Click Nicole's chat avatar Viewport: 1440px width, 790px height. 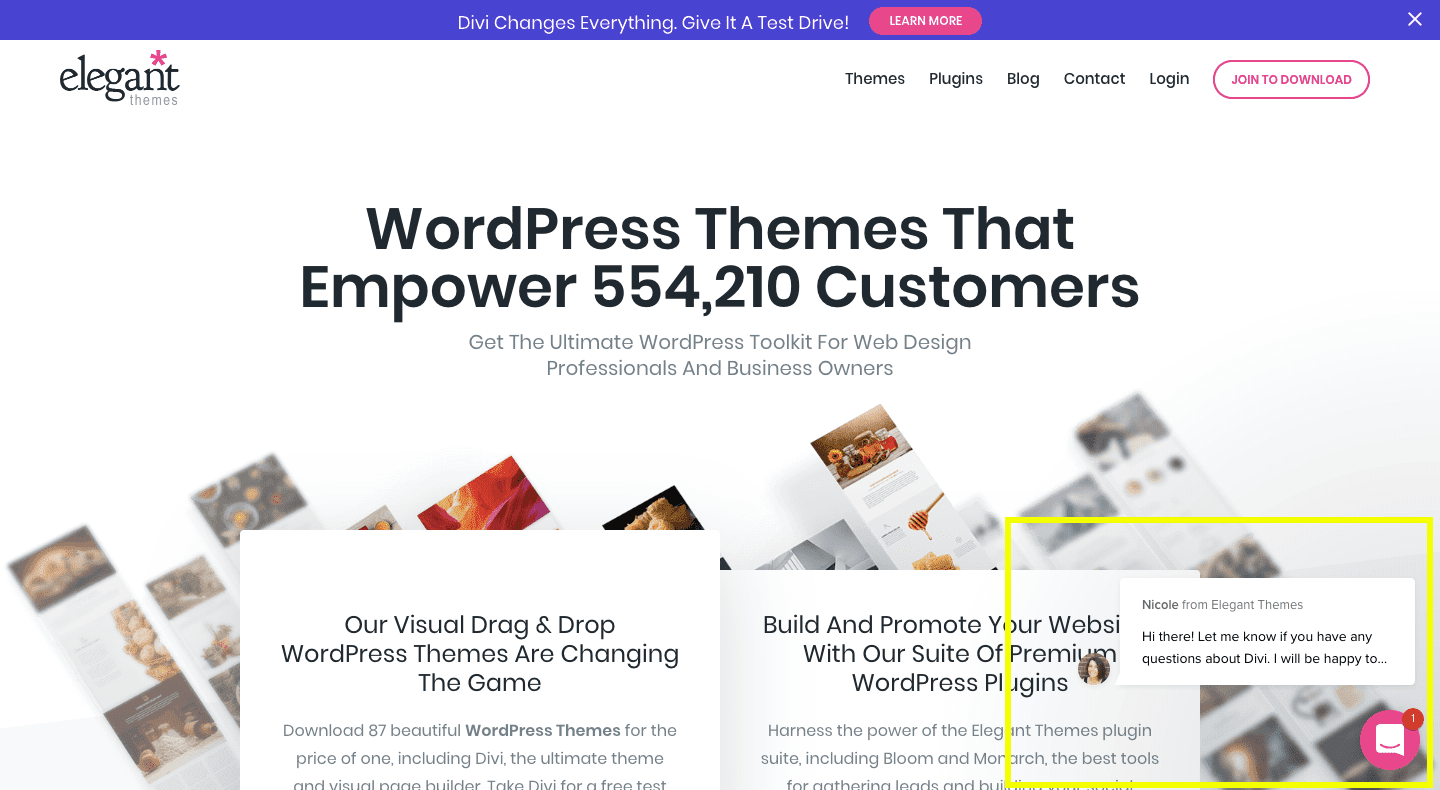(x=1094, y=669)
